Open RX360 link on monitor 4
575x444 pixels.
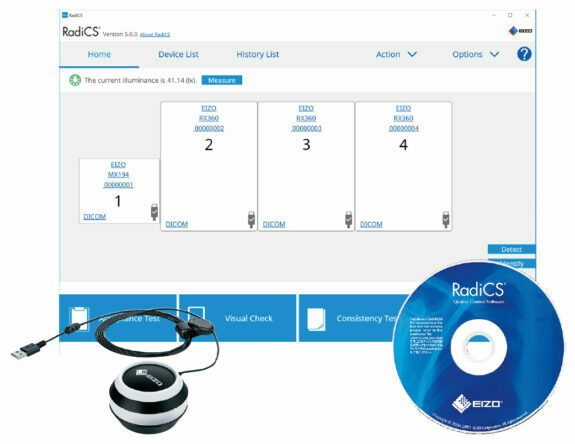[403, 118]
